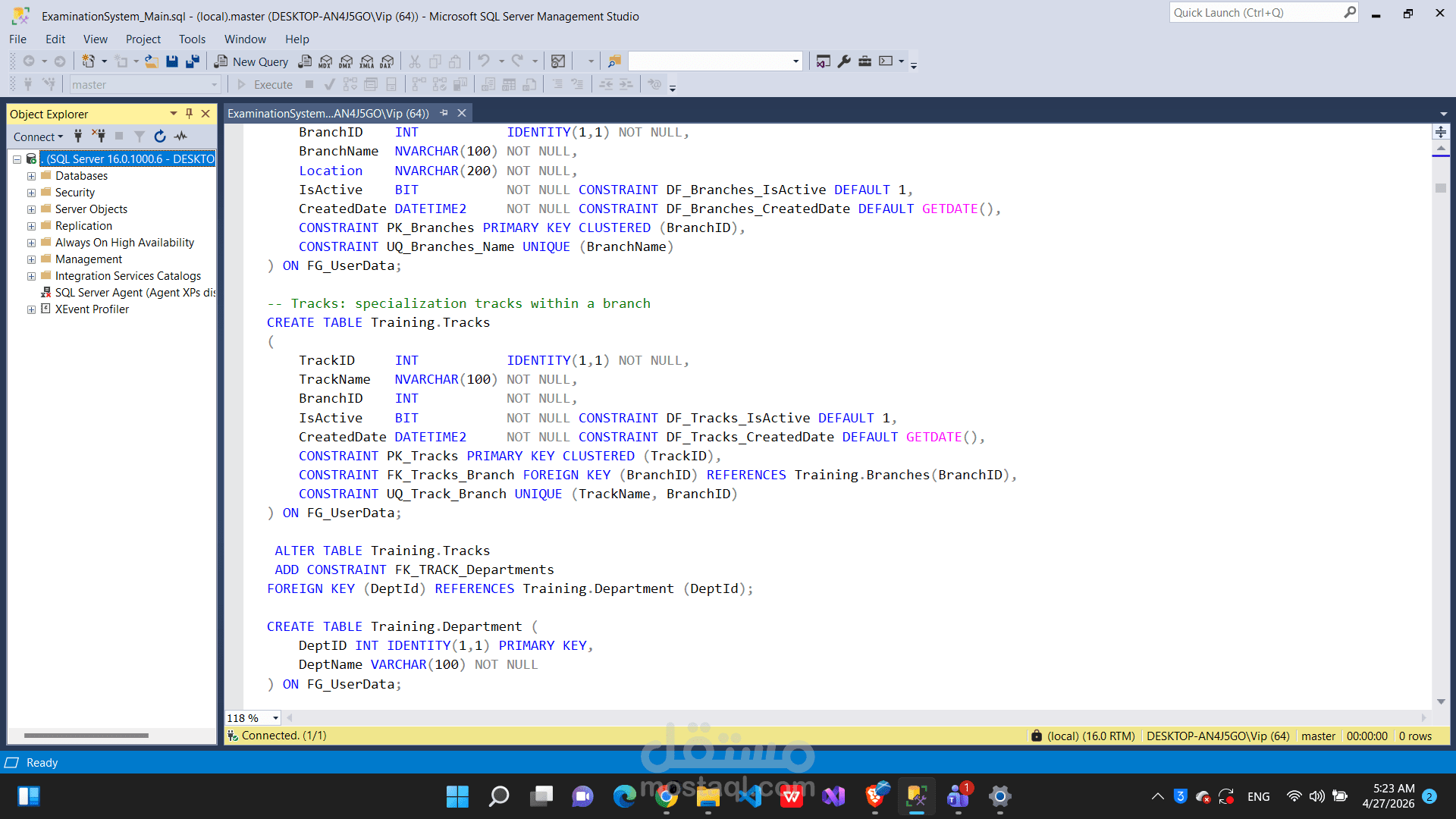Viewport: 1456px width, 819px height.
Task: Toggle auto-hide pin for Object Explorer
Action: click(190, 114)
